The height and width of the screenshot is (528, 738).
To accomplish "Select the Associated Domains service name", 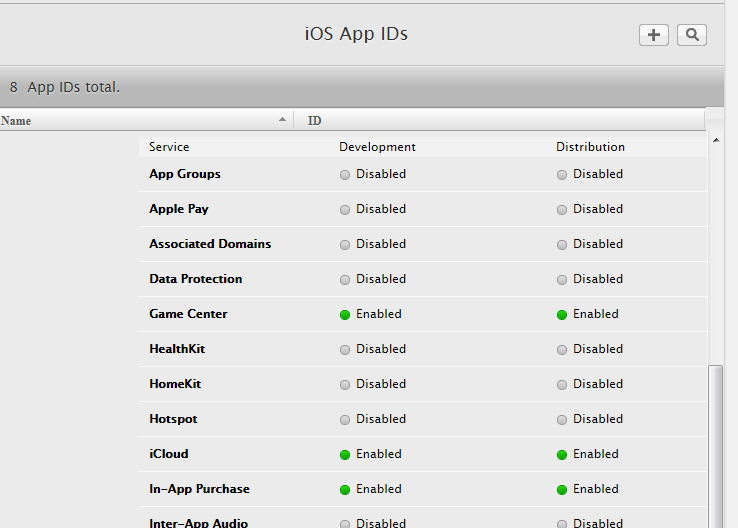I will (210, 244).
